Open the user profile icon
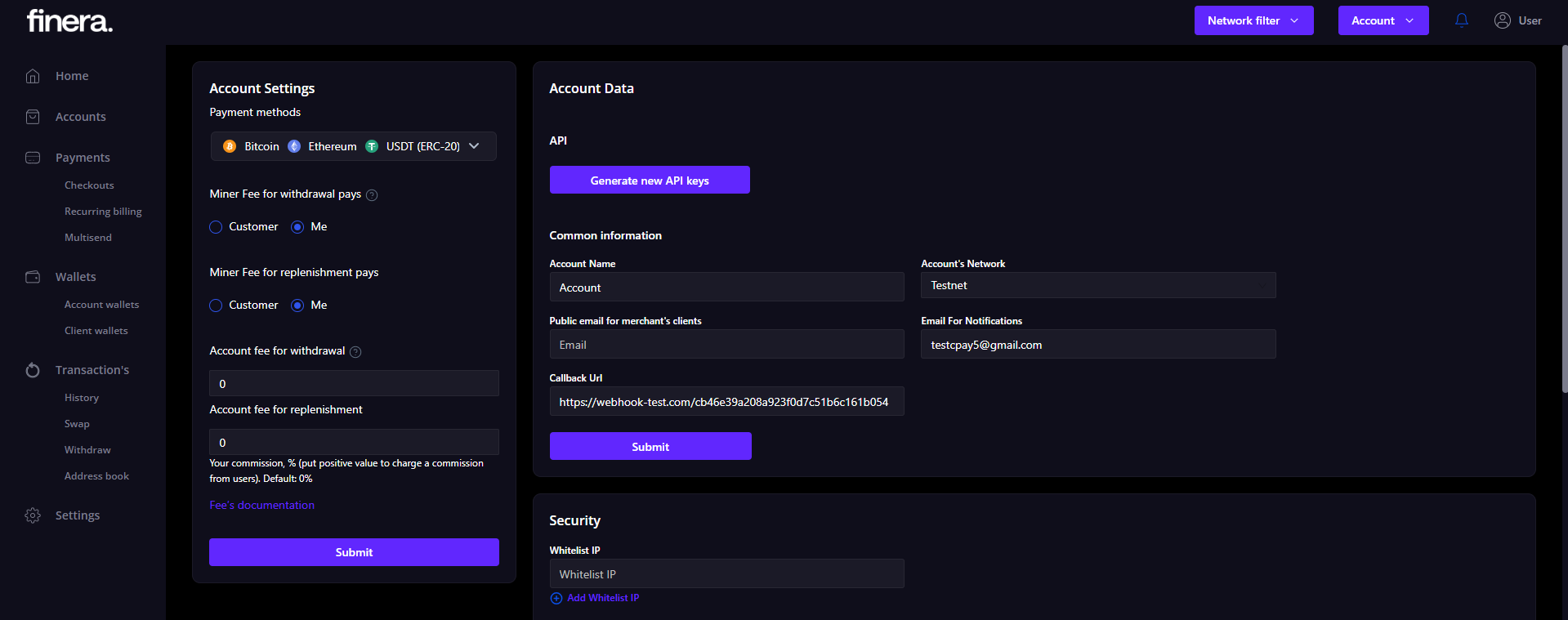The height and width of the screenshot is (620, 1568). (1502, 20)
